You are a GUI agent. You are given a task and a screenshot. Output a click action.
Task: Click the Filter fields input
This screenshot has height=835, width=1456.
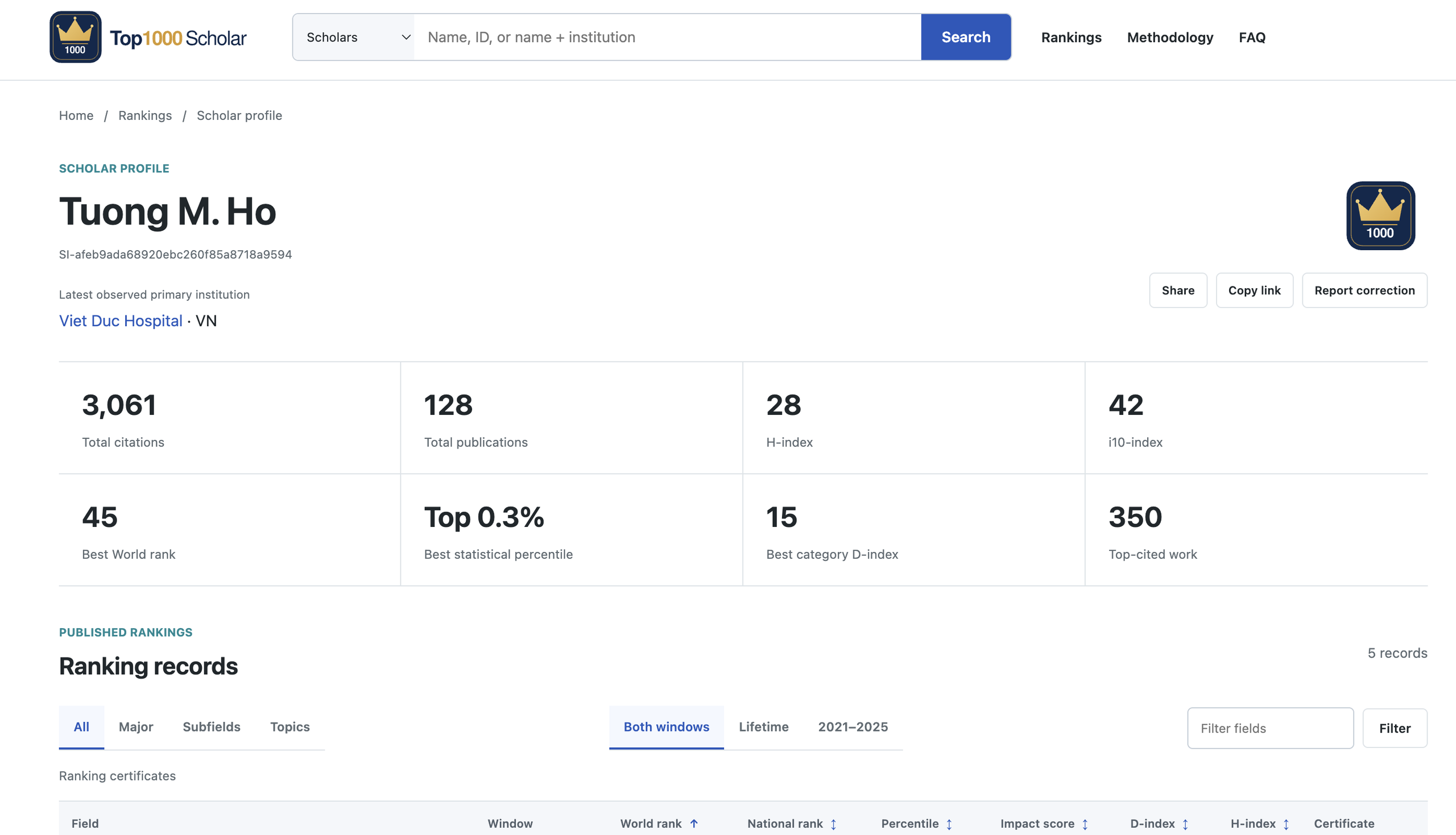coord(1270,728)
